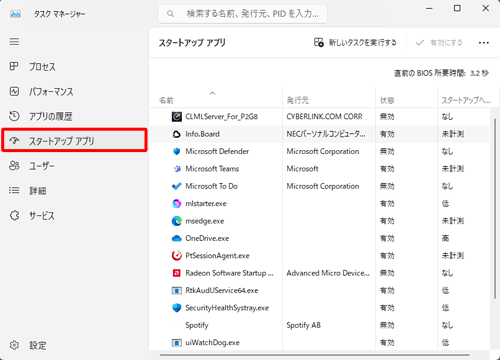Click 低 impact value for mlstarter.exe
This screenshot has height=360, width=500.
pos(445,203)
